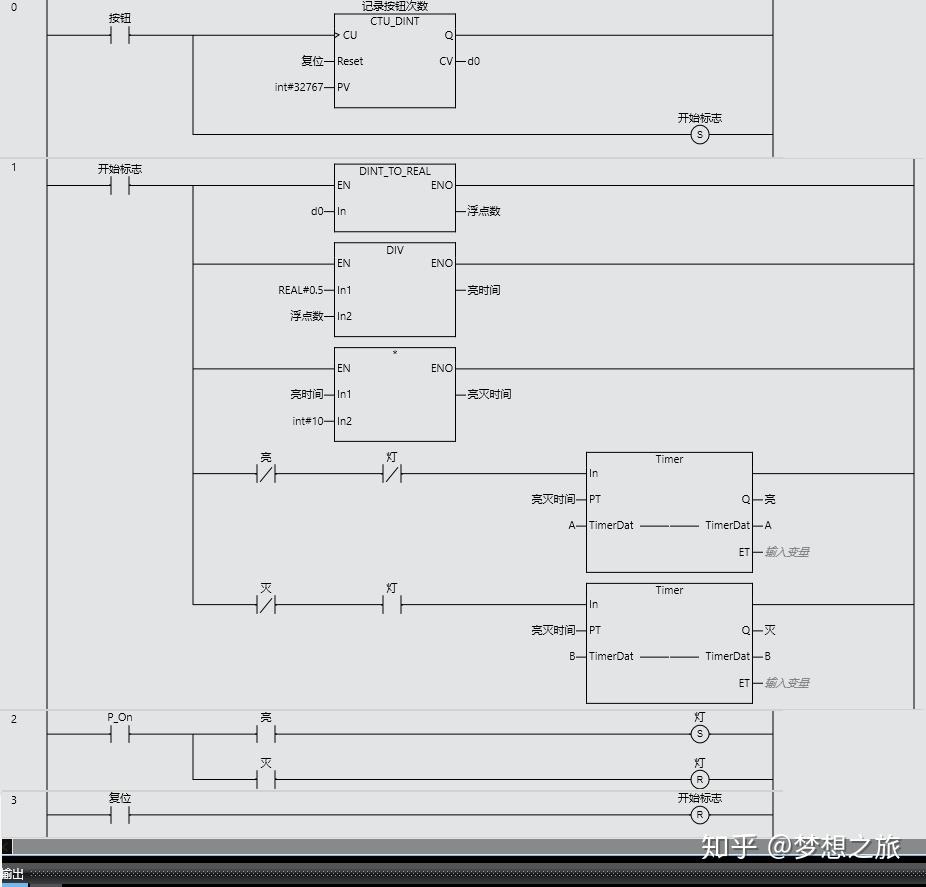Select the DIV function block

coord(394,289)
